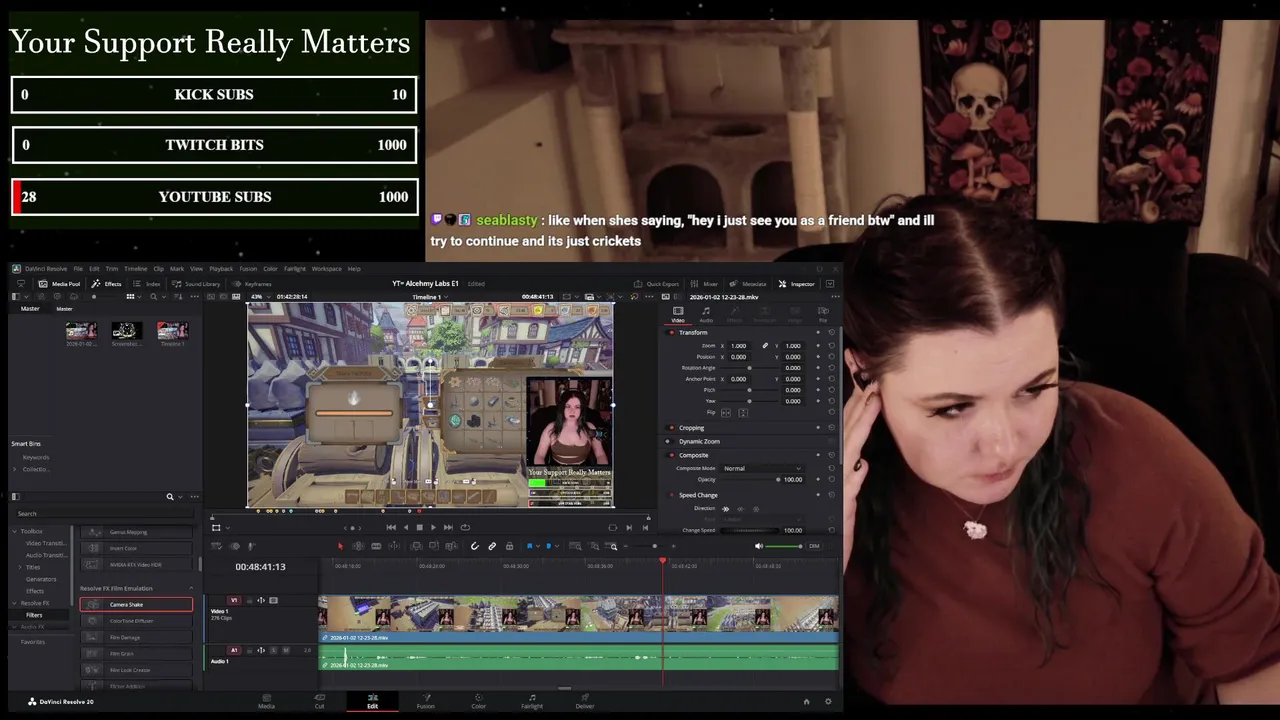Toggle the timeline Position Lock icon

click(509, 546)
